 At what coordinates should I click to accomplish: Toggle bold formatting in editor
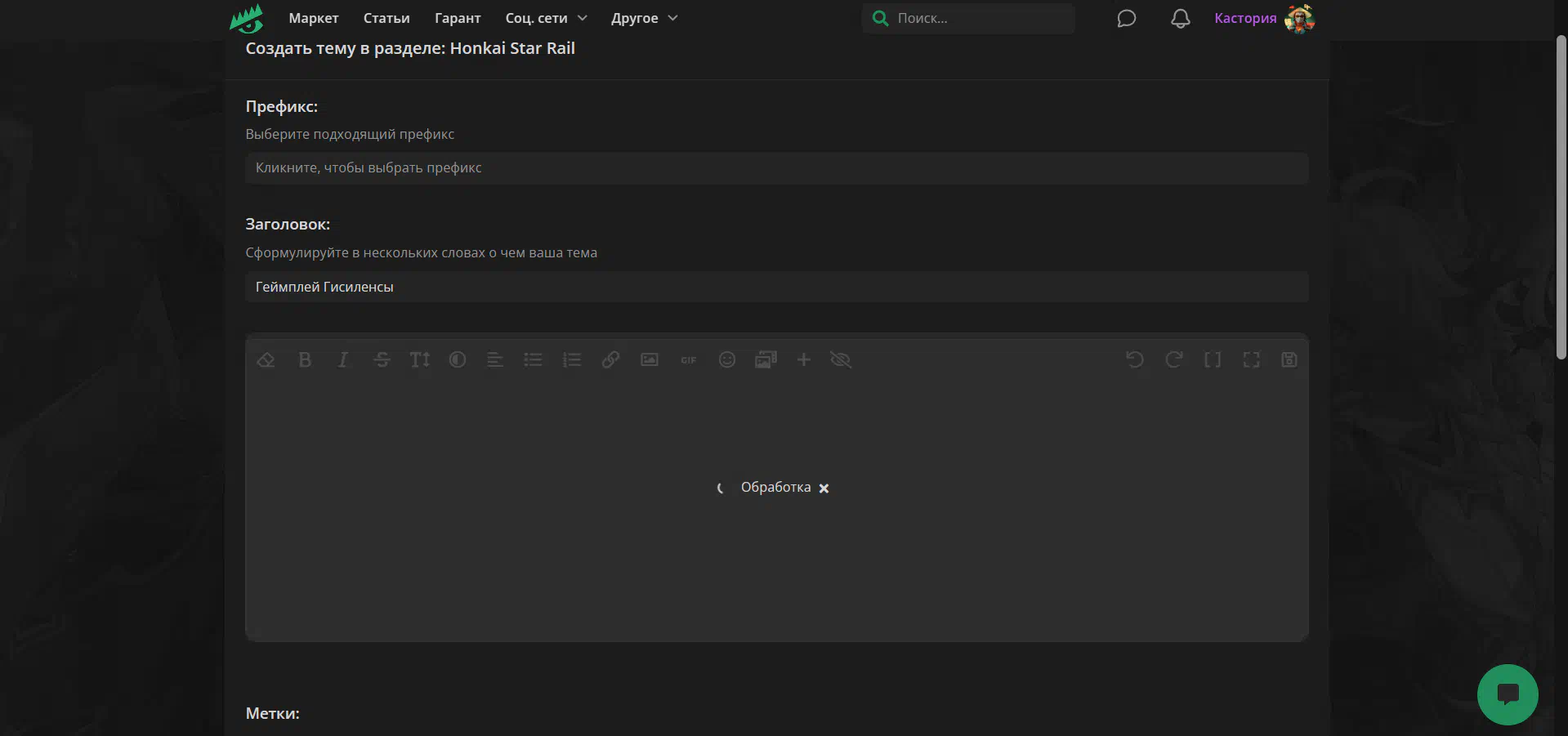(x=305, y=359)
